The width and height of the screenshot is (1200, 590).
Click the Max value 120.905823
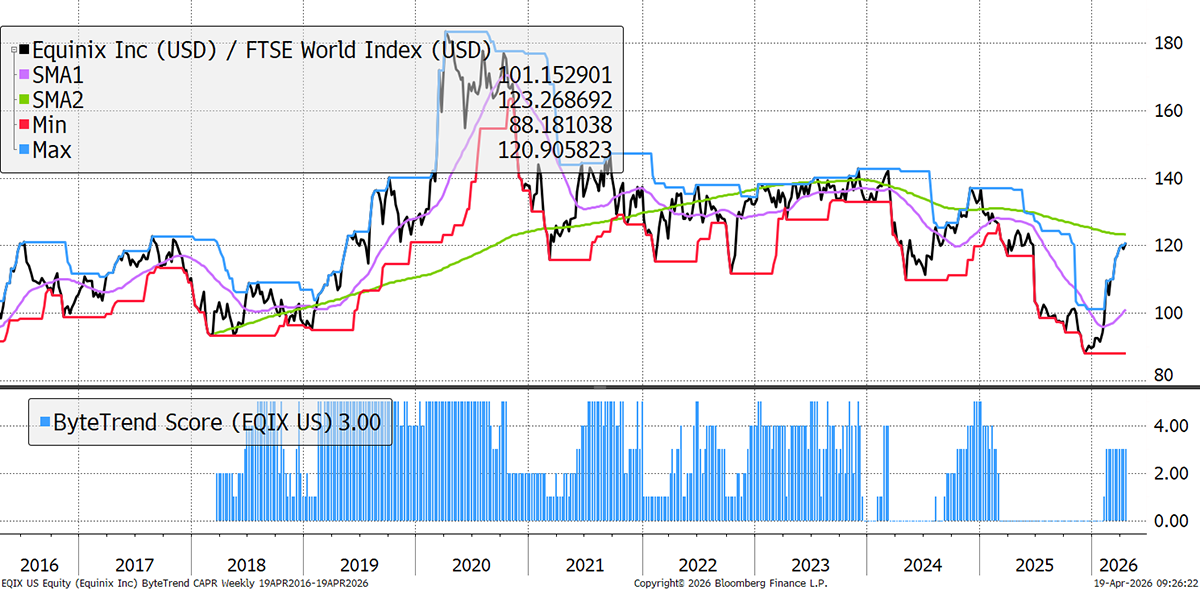(x=555, y=150)
